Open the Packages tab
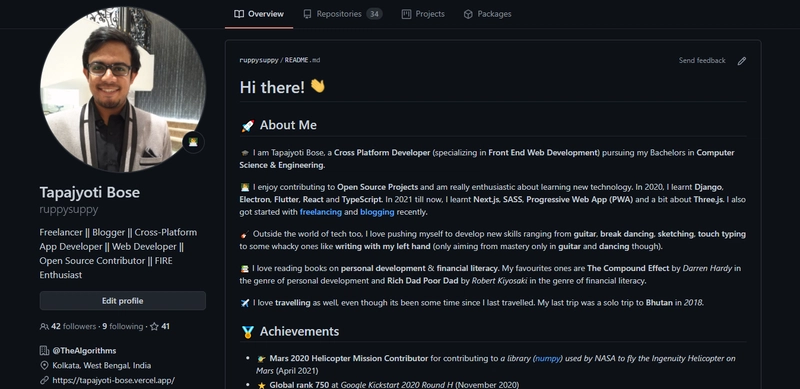This screenshot has width=800, height=389. click(x=487, y=14)
